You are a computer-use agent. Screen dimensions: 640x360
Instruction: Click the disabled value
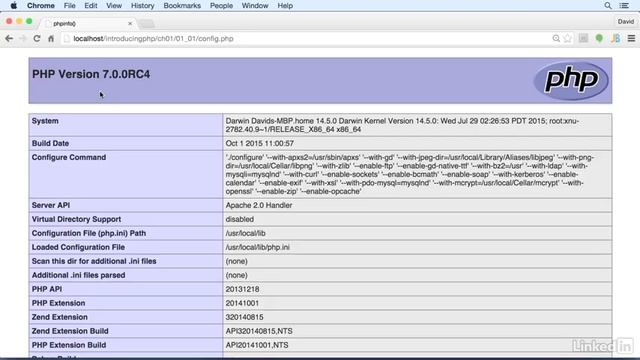(x=240, y=219)
